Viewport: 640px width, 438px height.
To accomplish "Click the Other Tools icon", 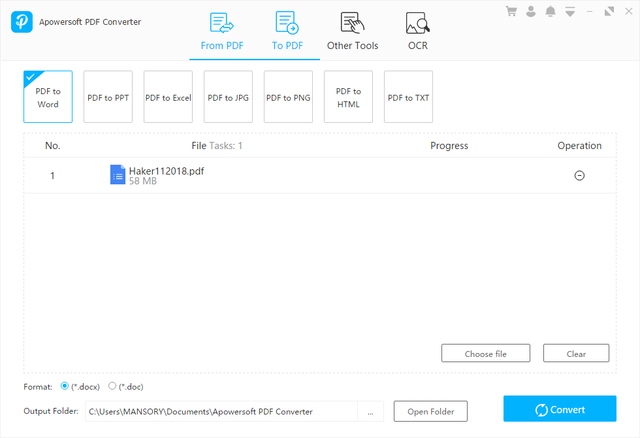I will (352, 22).
